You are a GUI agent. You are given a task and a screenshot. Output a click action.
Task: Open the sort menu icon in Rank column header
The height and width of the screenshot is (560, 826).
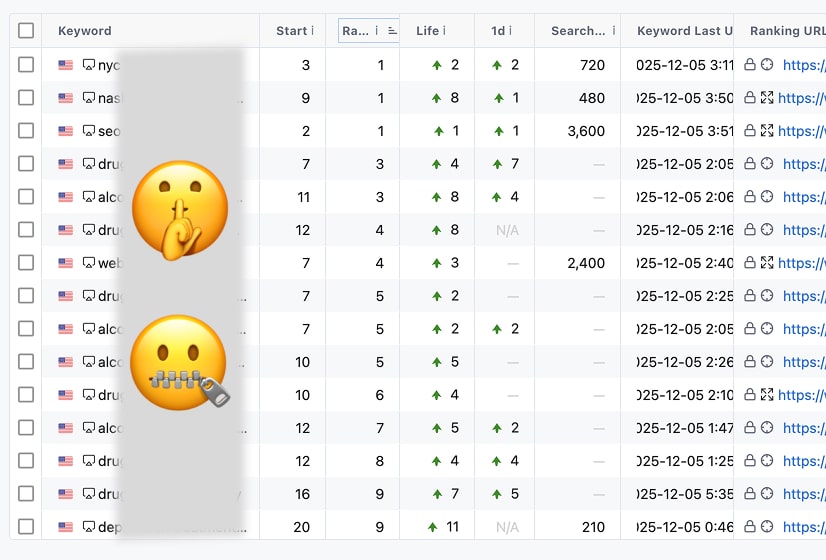(x=392, y=31)
